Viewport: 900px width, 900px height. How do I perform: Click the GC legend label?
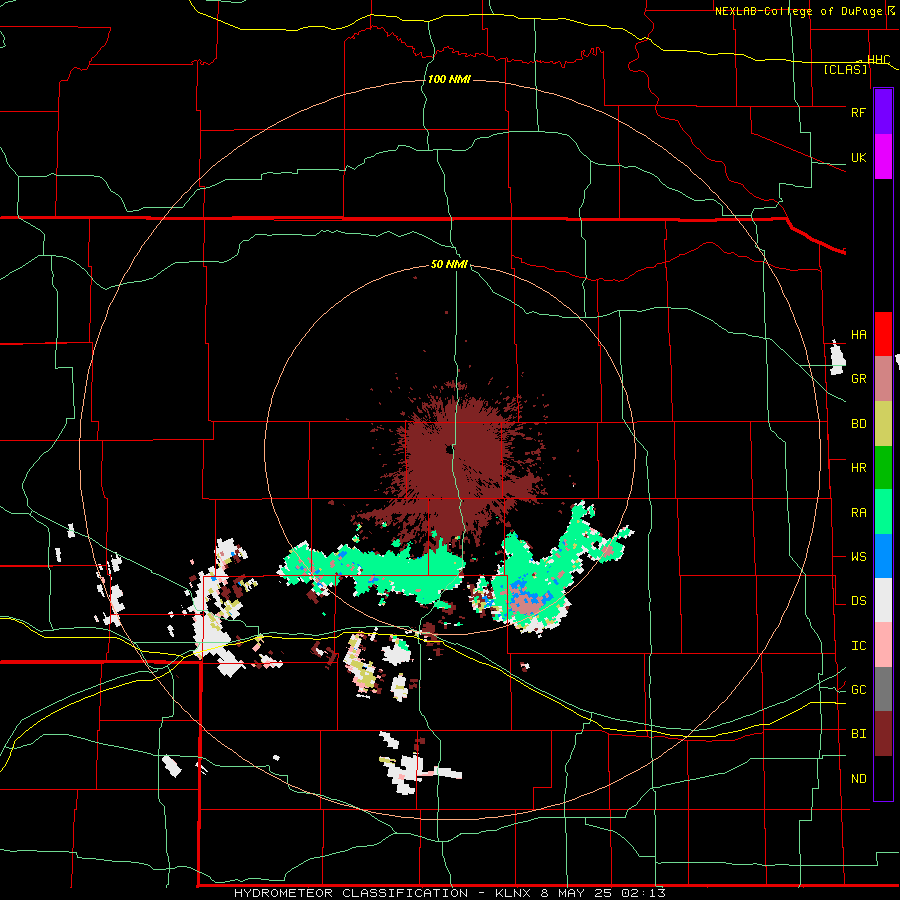click(858, 690)
